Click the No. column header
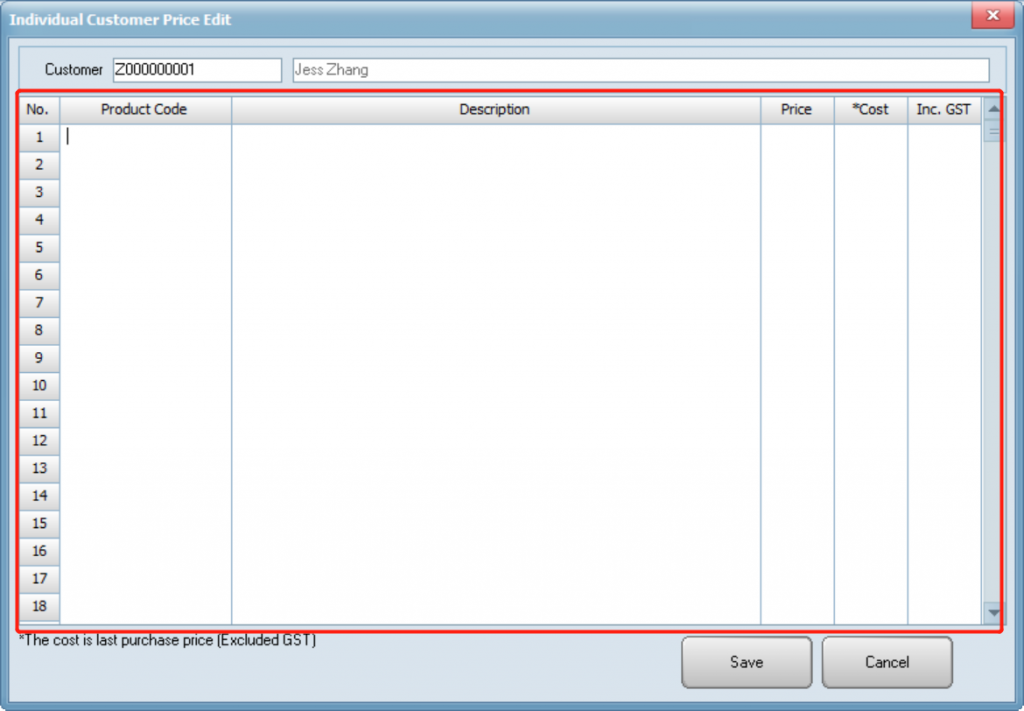The height and width of the screenshot is (711, 1024). pos(38,109)
